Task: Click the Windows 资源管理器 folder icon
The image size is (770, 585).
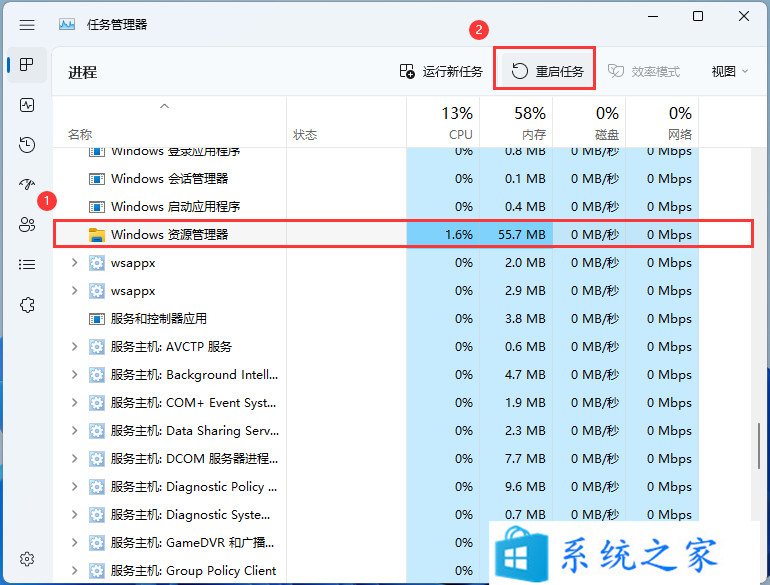Action: 97,235
